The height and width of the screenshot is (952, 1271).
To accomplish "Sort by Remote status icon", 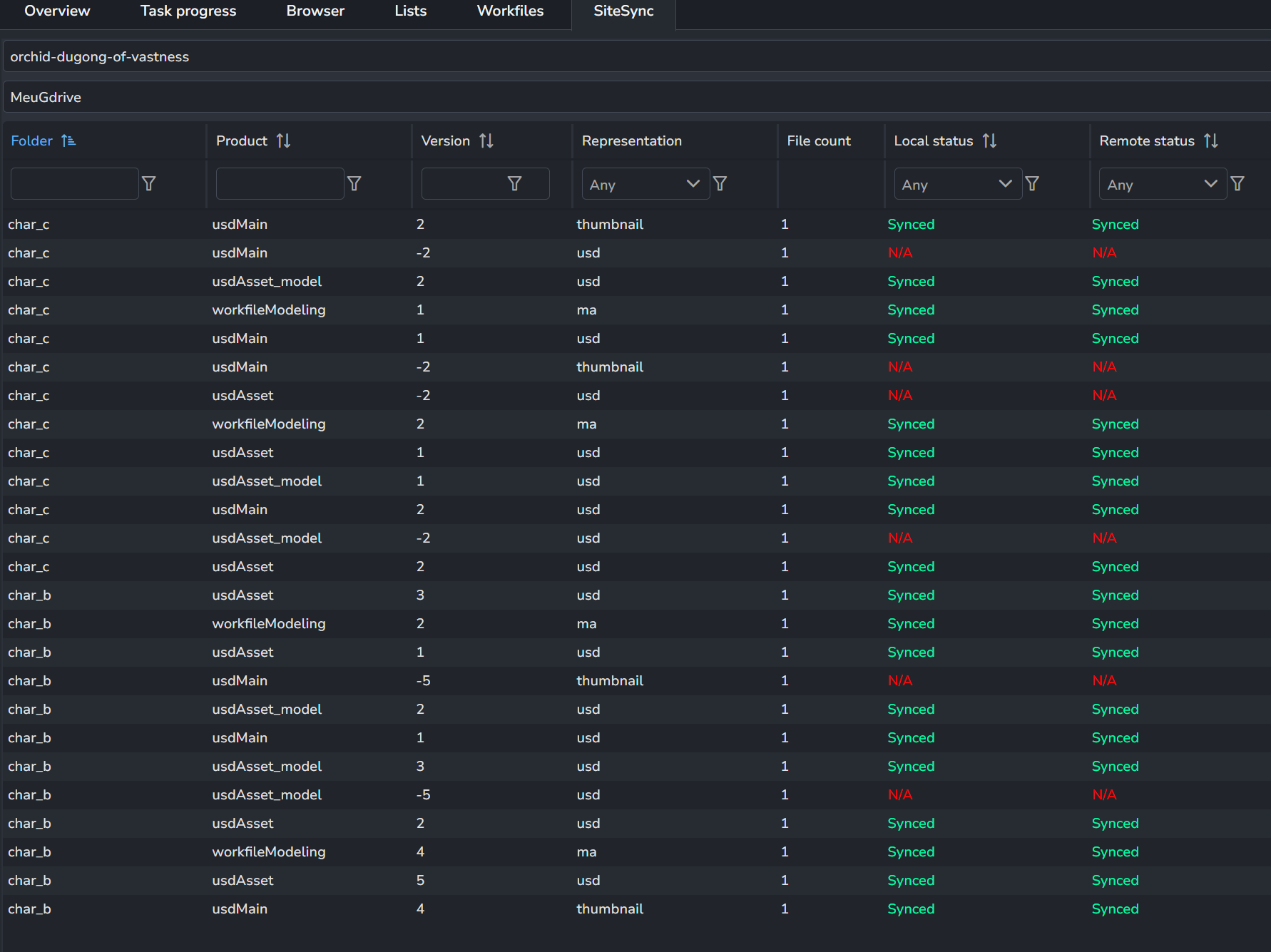I will tap(1211, 141).
